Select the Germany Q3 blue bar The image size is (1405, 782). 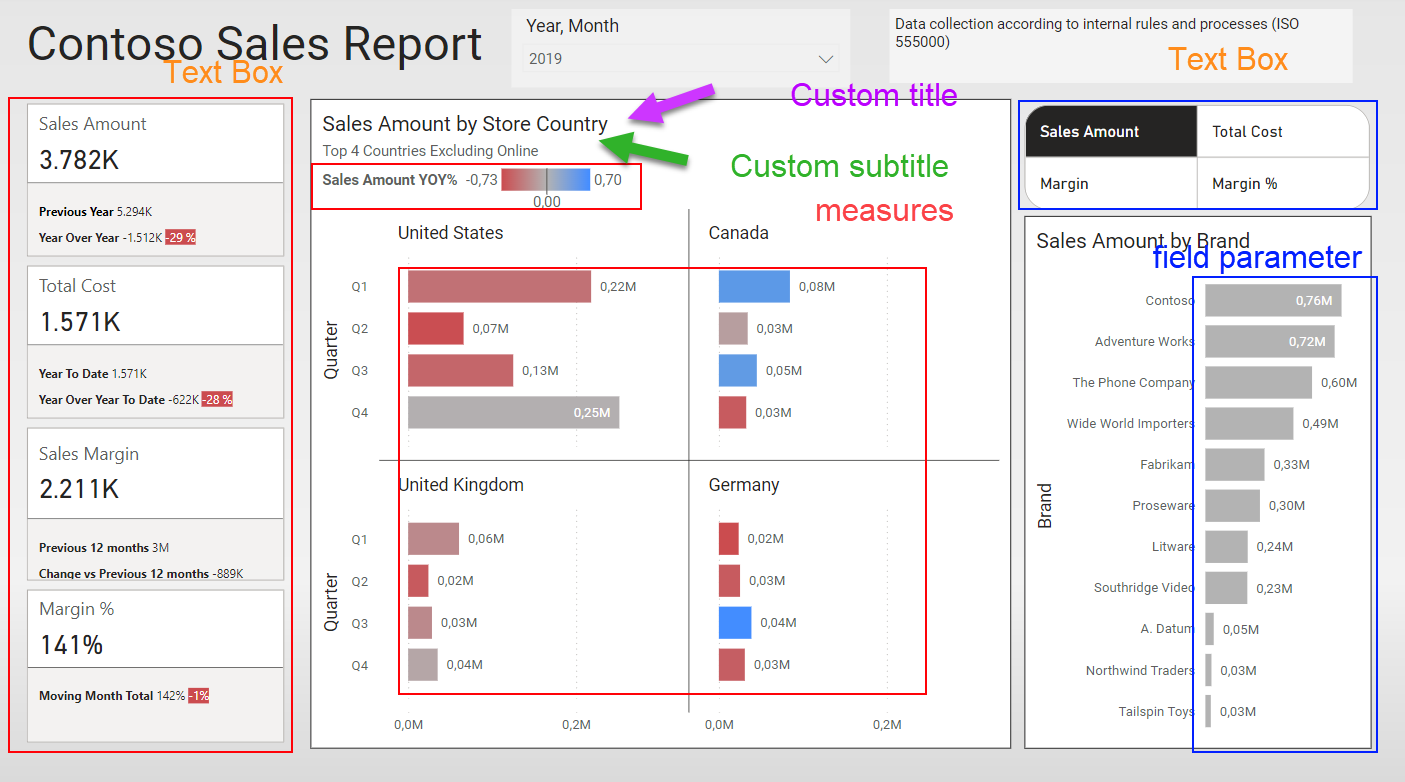(x=735, y=623)
